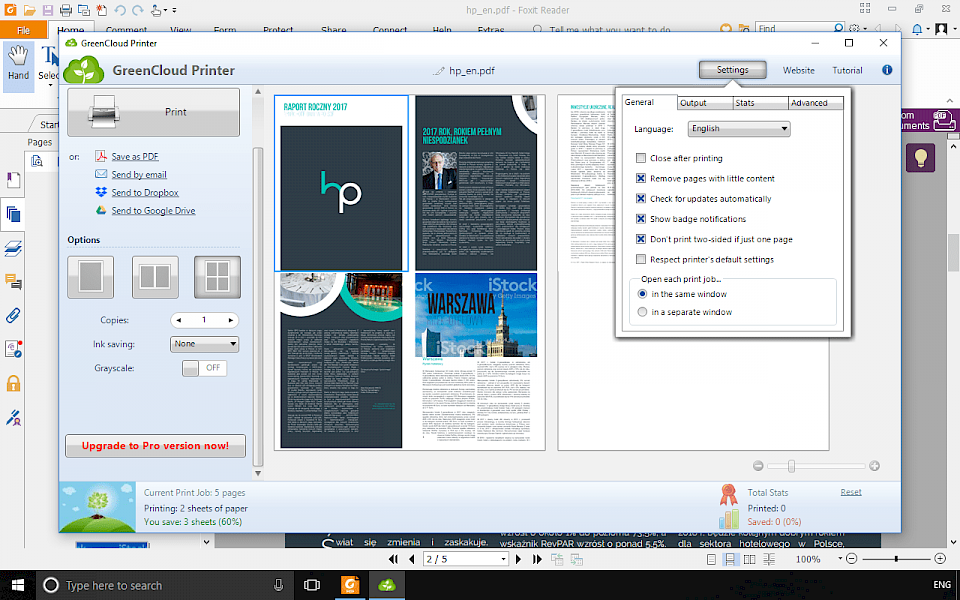Go to last page in Foxit
Screen dimensions: 960x600
(x=537, y=559)
